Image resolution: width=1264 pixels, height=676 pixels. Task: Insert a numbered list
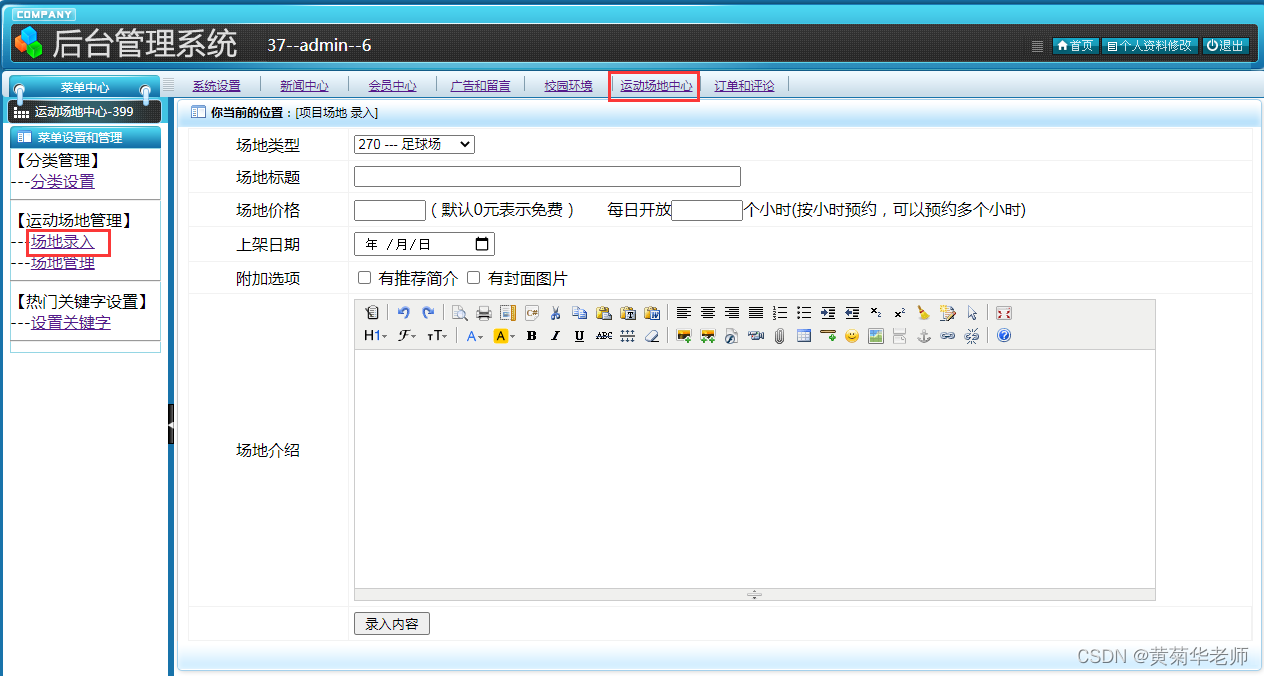click(x=780, y=313)
